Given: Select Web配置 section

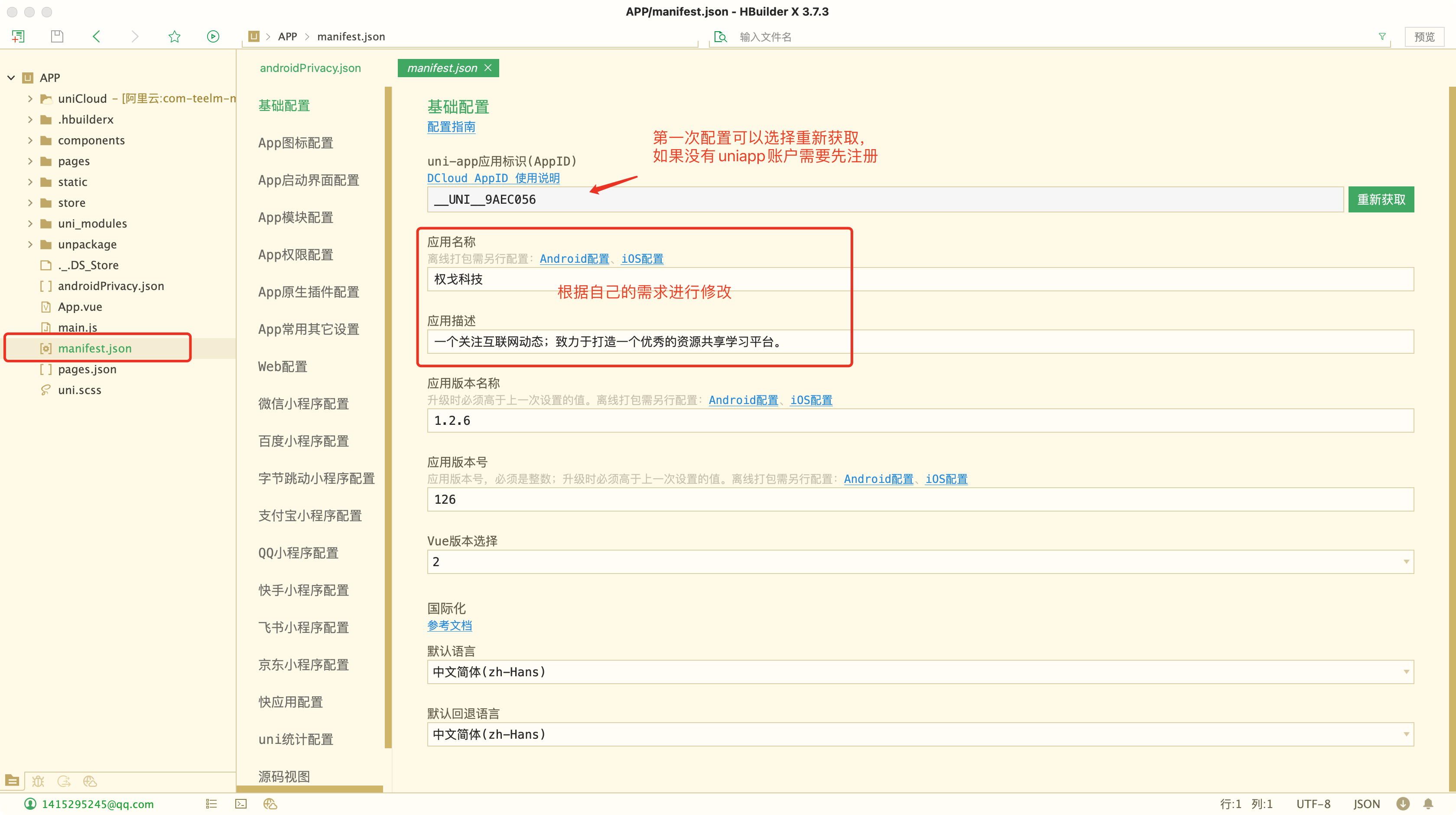Looking at the screenshot, I should 283,366.
